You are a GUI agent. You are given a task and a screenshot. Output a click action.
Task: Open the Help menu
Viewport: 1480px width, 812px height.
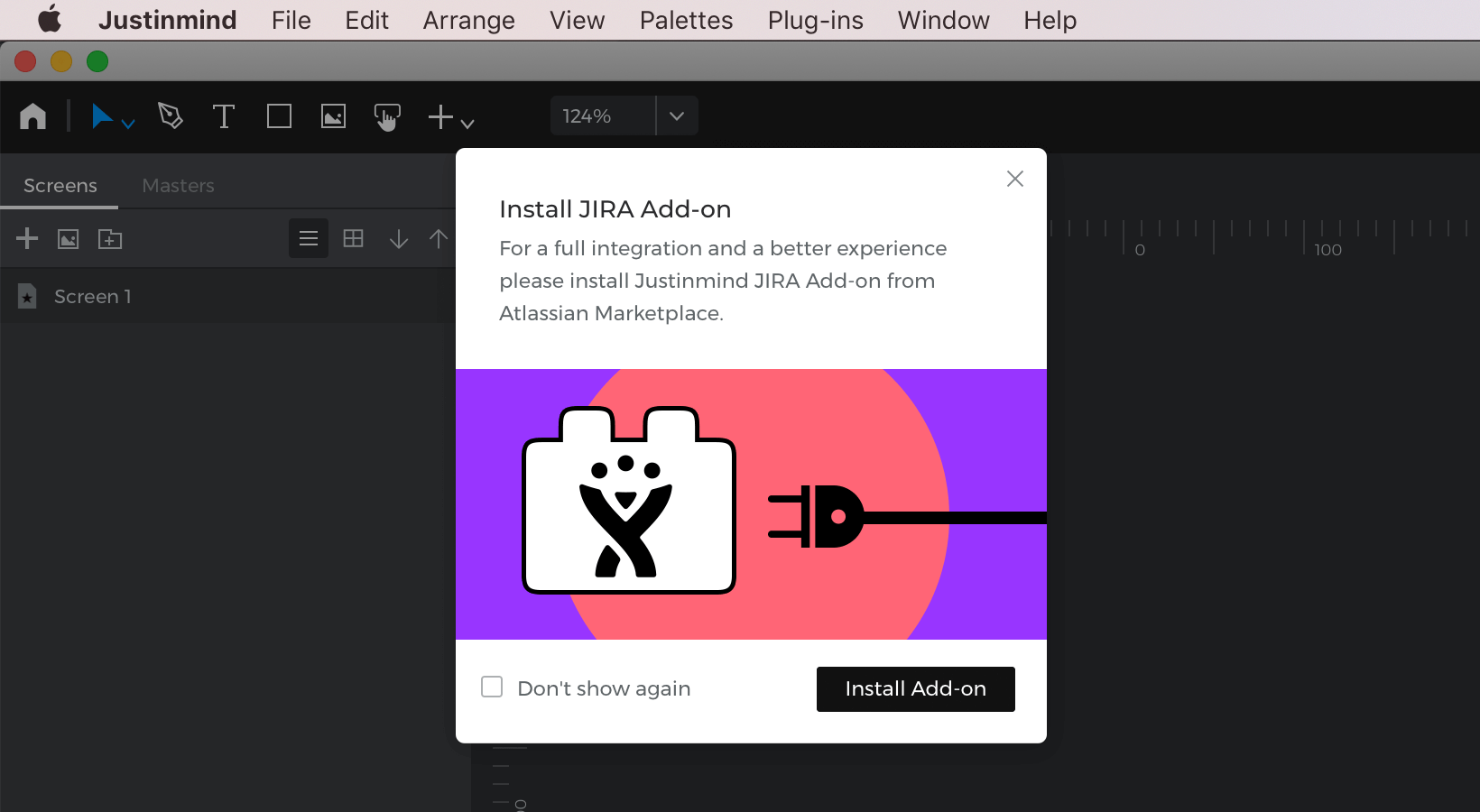point(1050,20)
